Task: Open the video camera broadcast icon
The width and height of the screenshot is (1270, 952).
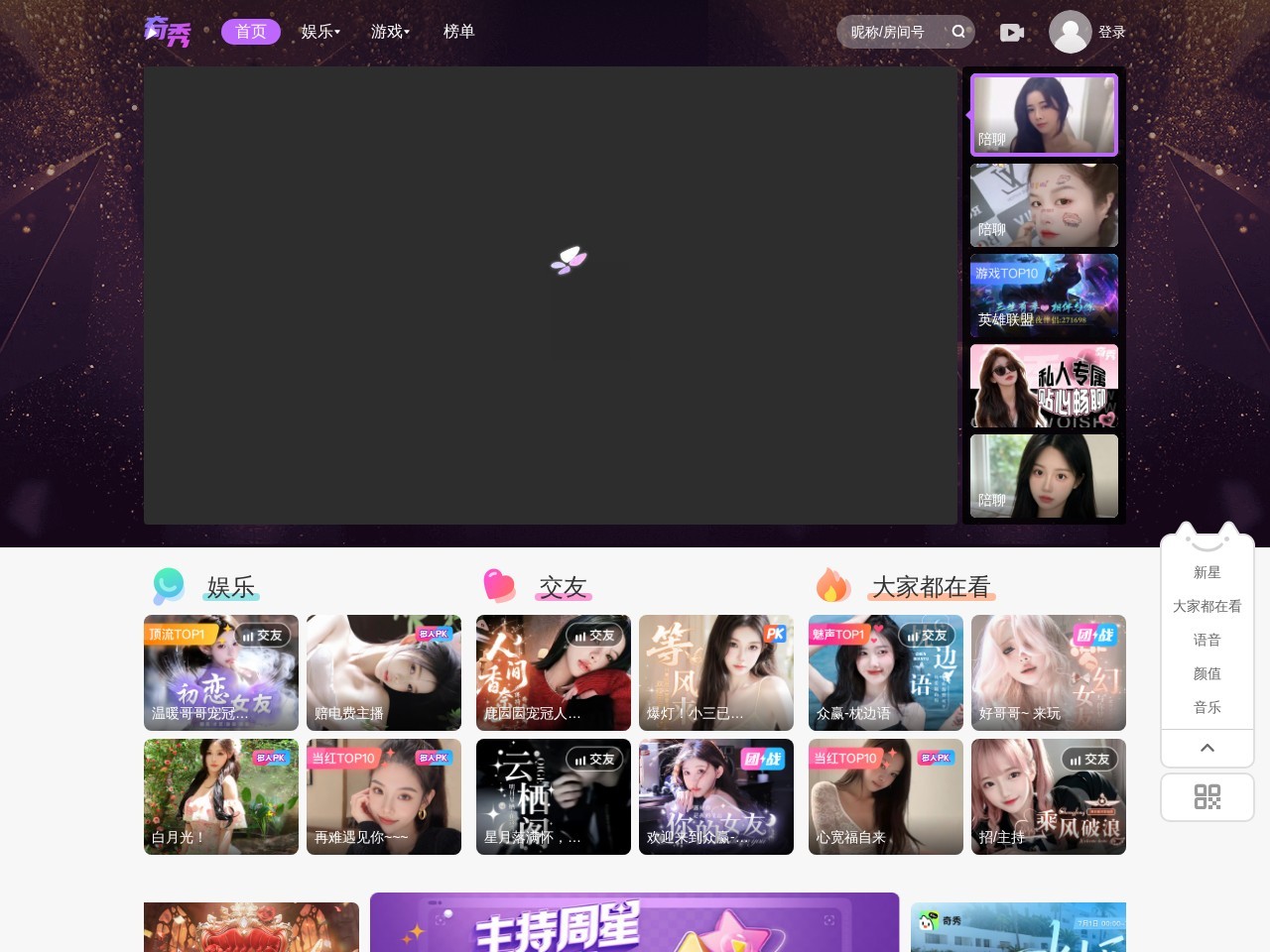Action: (x=1012, y=33)
